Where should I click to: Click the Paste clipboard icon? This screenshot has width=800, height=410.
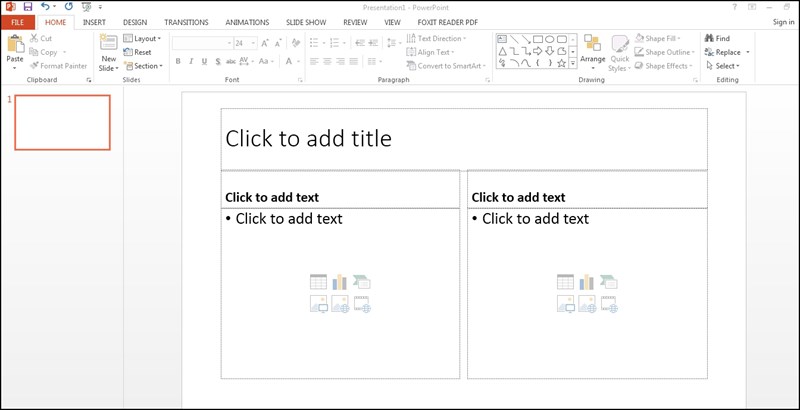click(14, 44)
